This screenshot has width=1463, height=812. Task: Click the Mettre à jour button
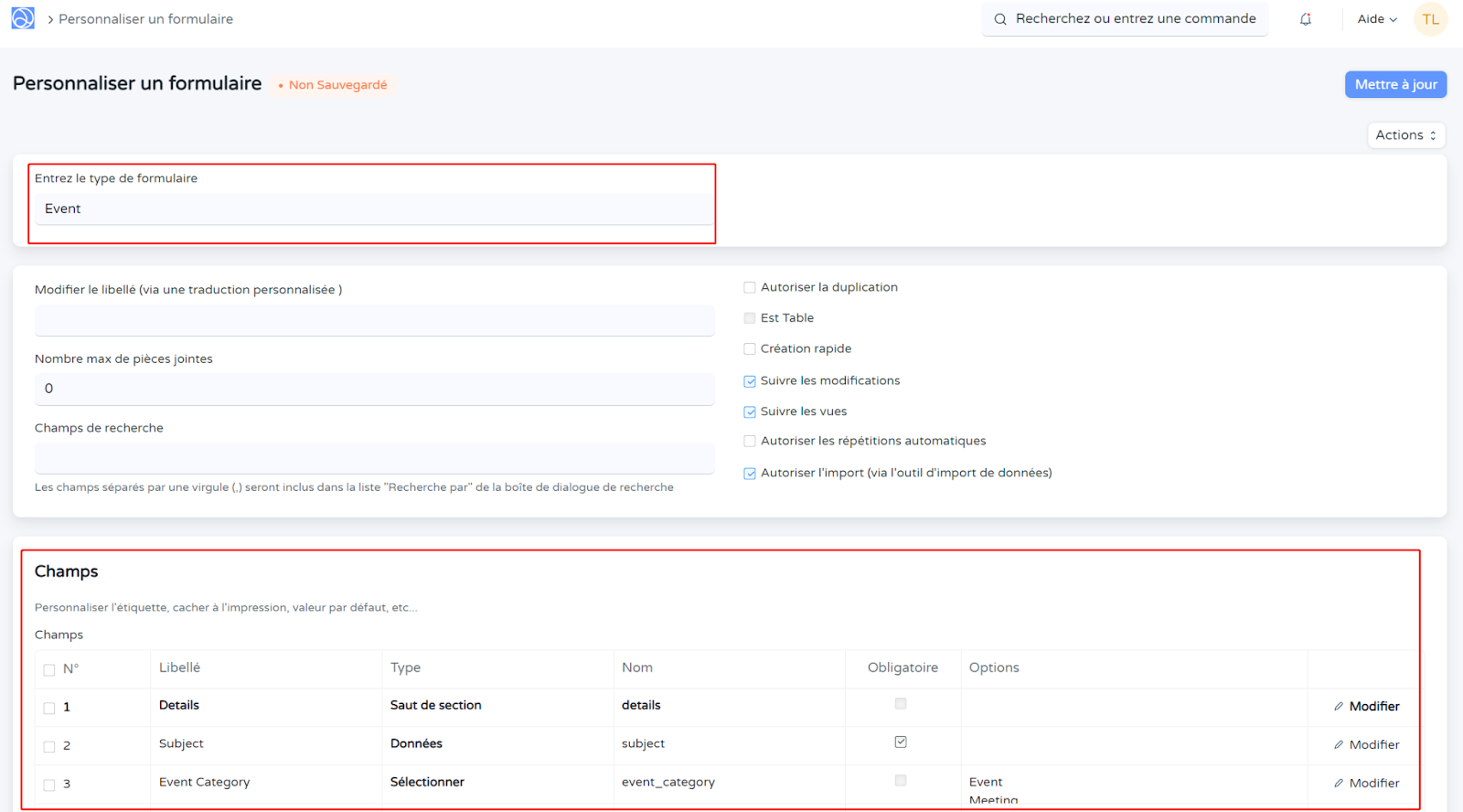click(1395, 84)
